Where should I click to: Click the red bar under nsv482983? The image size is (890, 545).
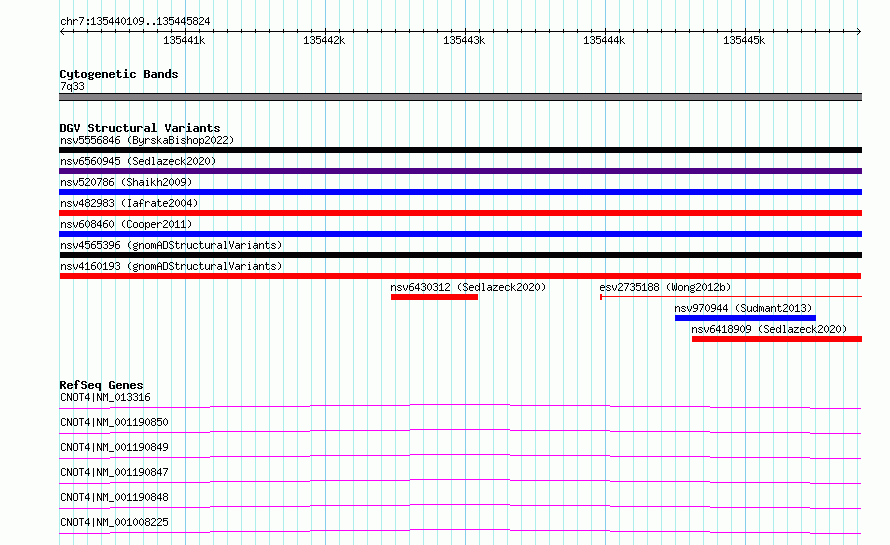pyautogui.click(x=460, y=213)
